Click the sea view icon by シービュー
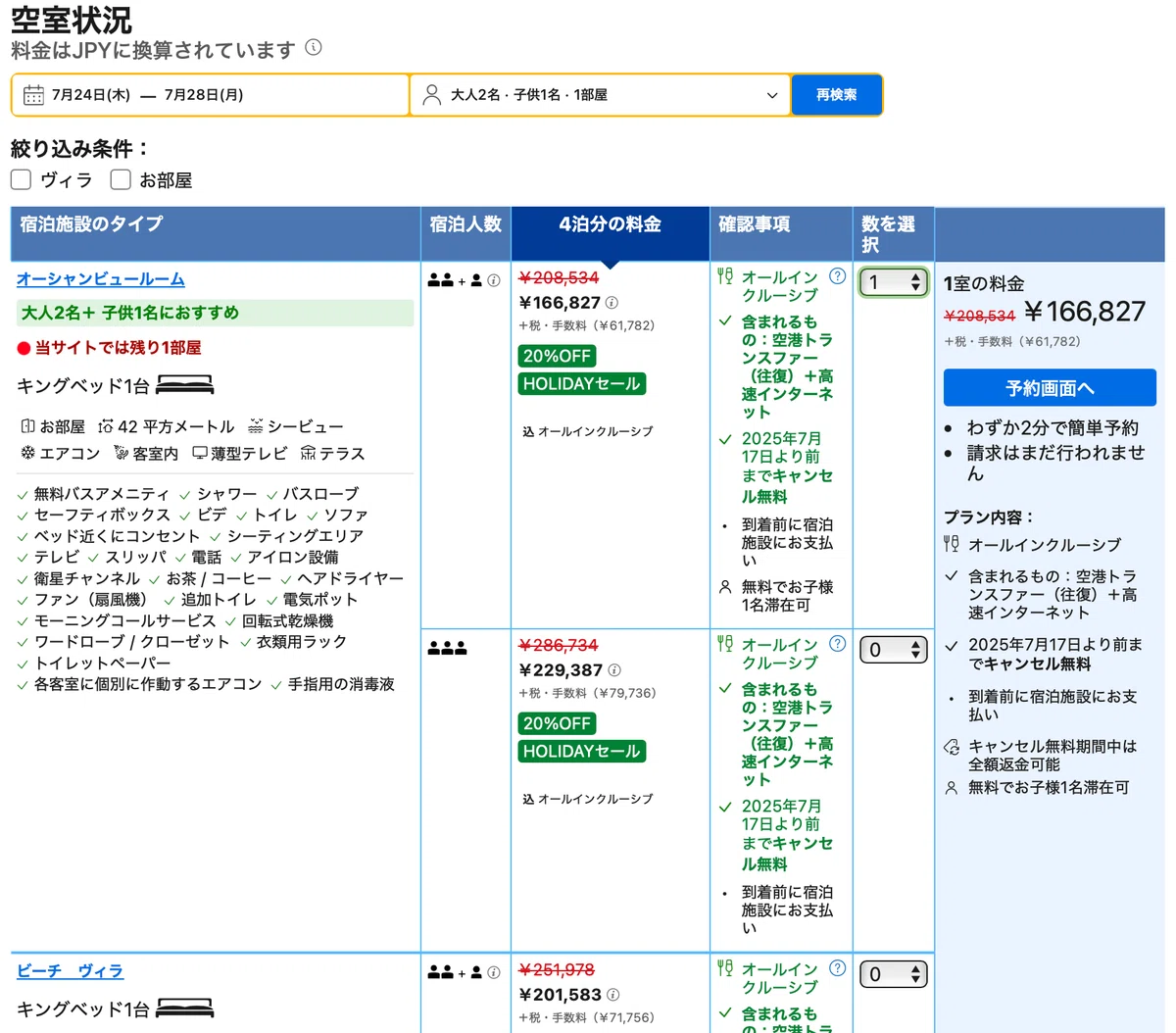 256,426
